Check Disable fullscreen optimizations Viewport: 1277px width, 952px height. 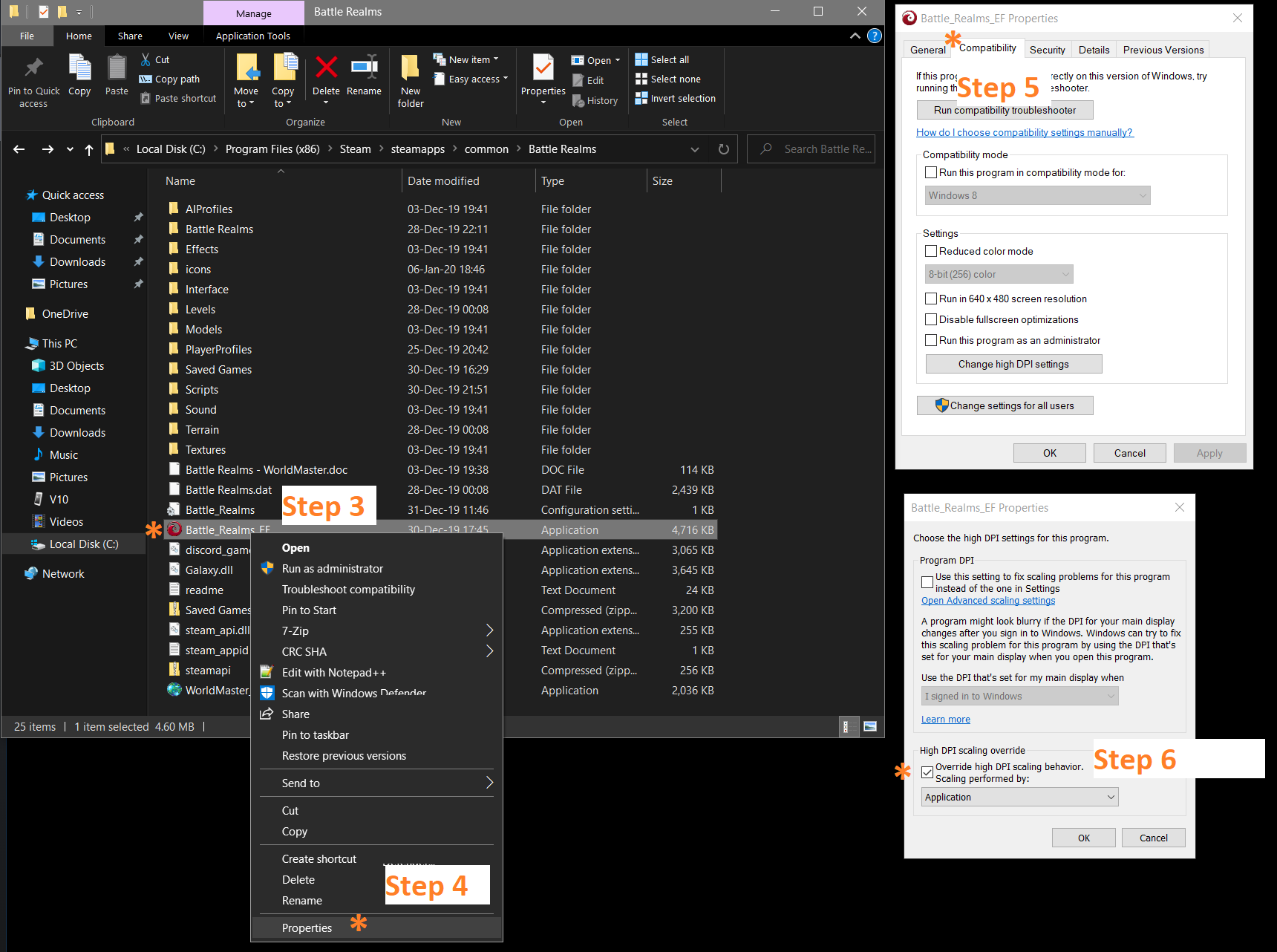pyautogui.click(x=931, y=319)
